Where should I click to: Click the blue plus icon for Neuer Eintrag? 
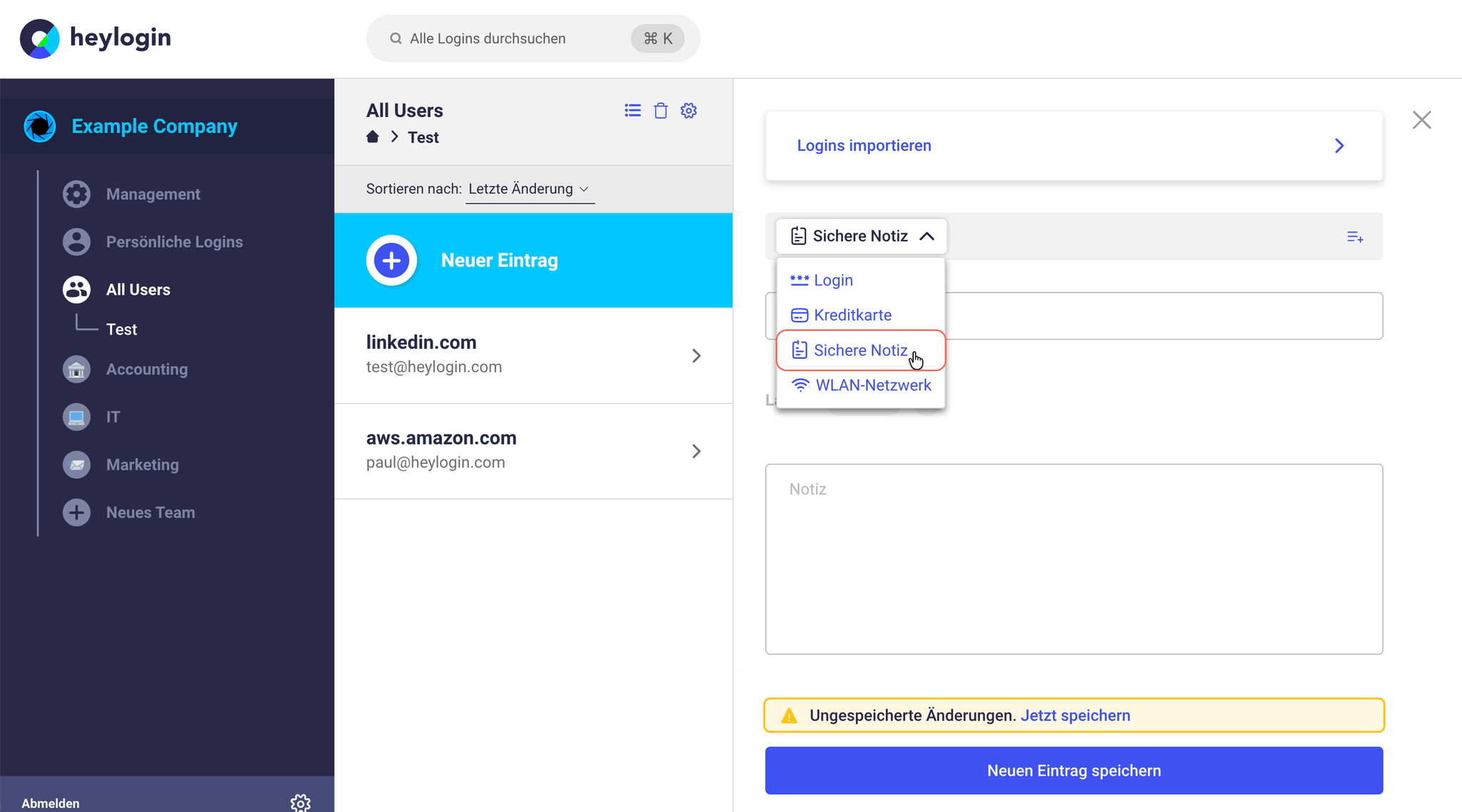(x=392, y=260)
